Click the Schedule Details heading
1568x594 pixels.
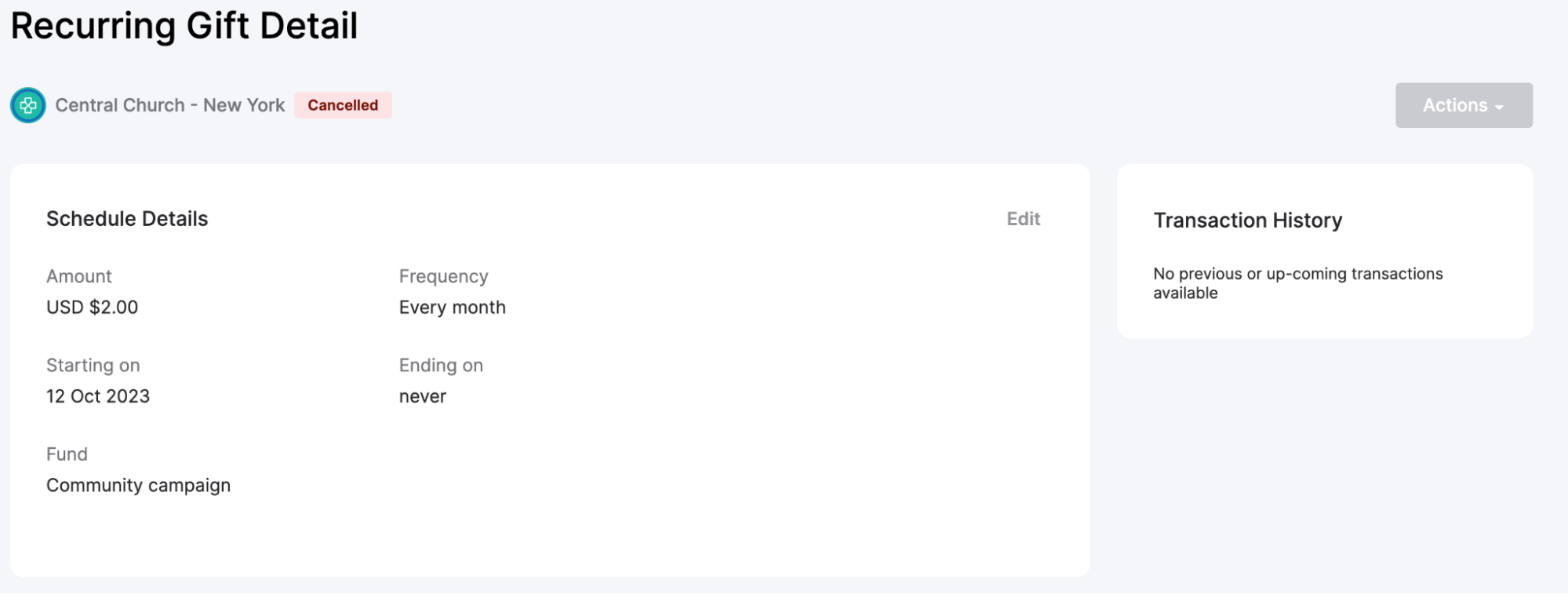[x=127, y=219]
